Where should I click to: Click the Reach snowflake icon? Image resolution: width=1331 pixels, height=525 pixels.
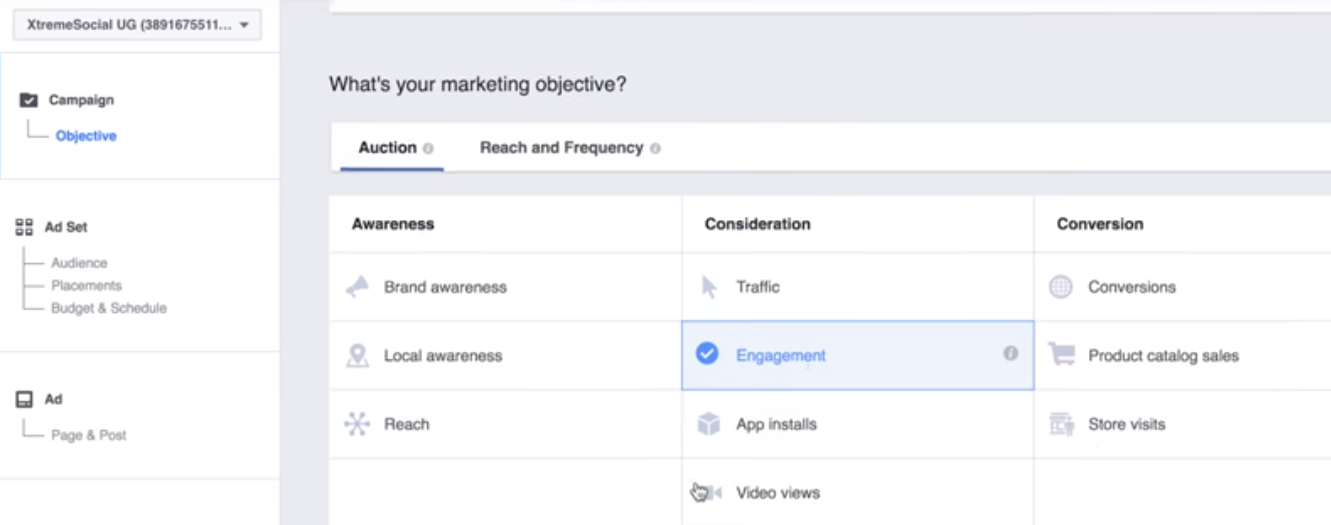[x=357, y=424]
